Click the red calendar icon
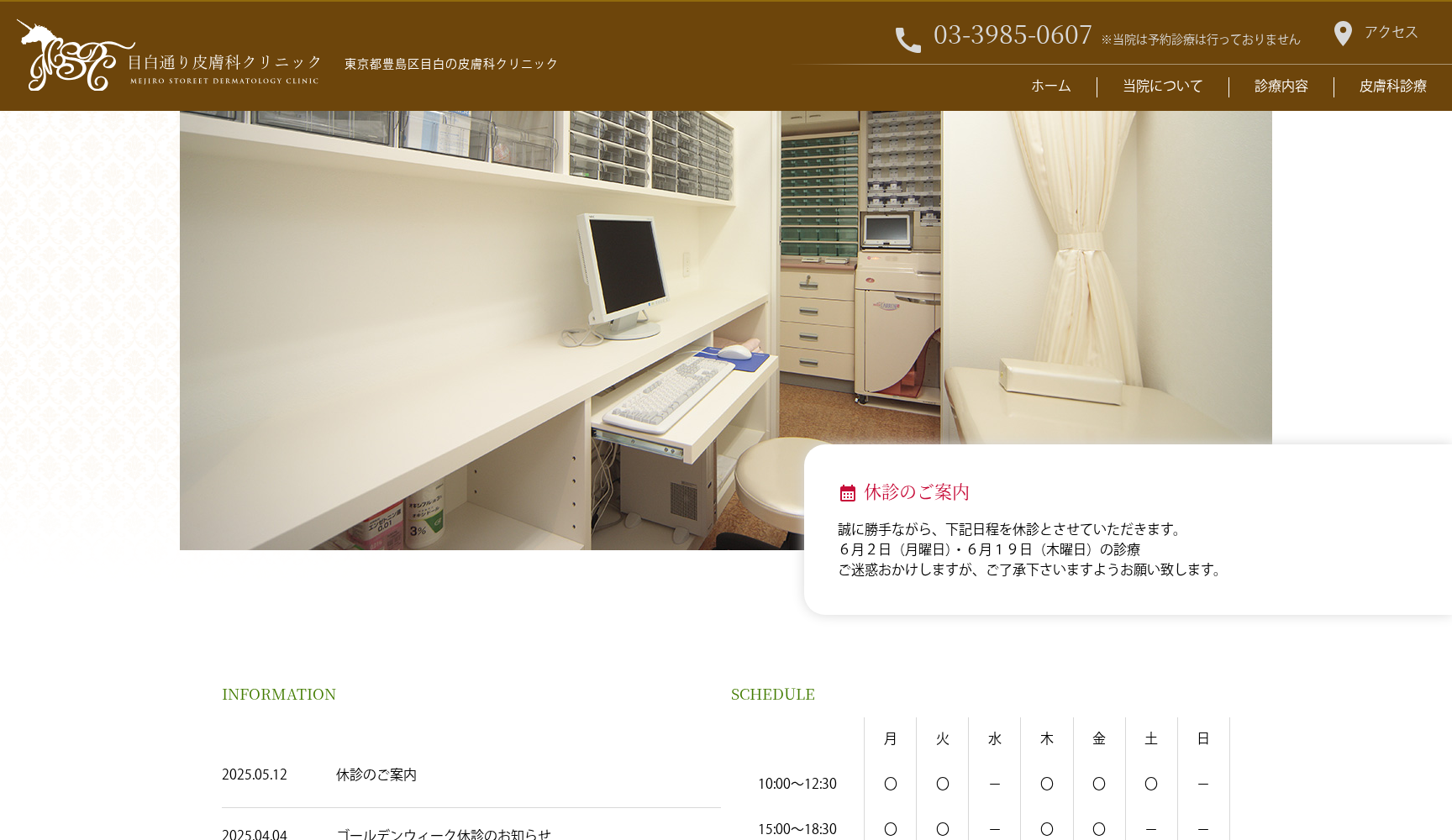This screenshot has height=840, width=1452. coord(847,493)
